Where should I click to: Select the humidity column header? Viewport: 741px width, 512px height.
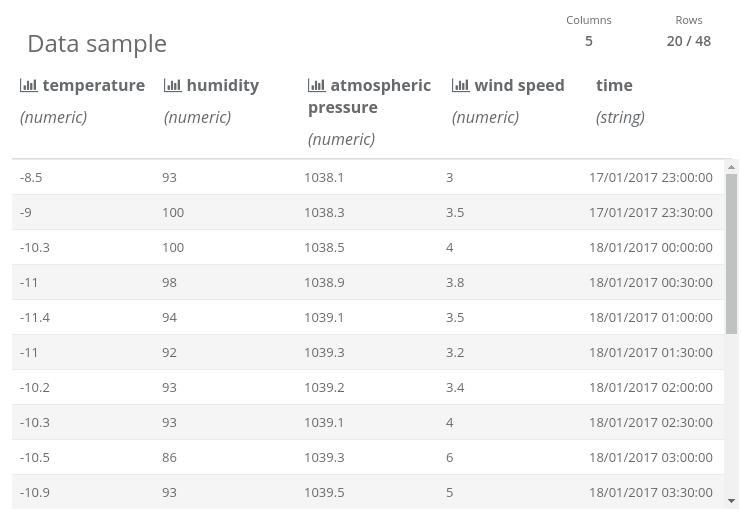[x=222, y=86]
